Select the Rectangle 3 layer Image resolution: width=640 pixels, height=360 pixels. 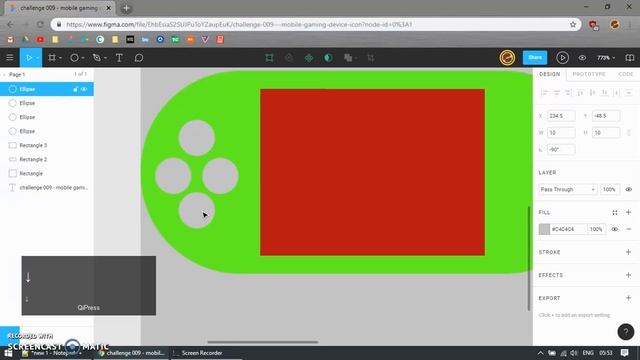[x=47, y=145]
